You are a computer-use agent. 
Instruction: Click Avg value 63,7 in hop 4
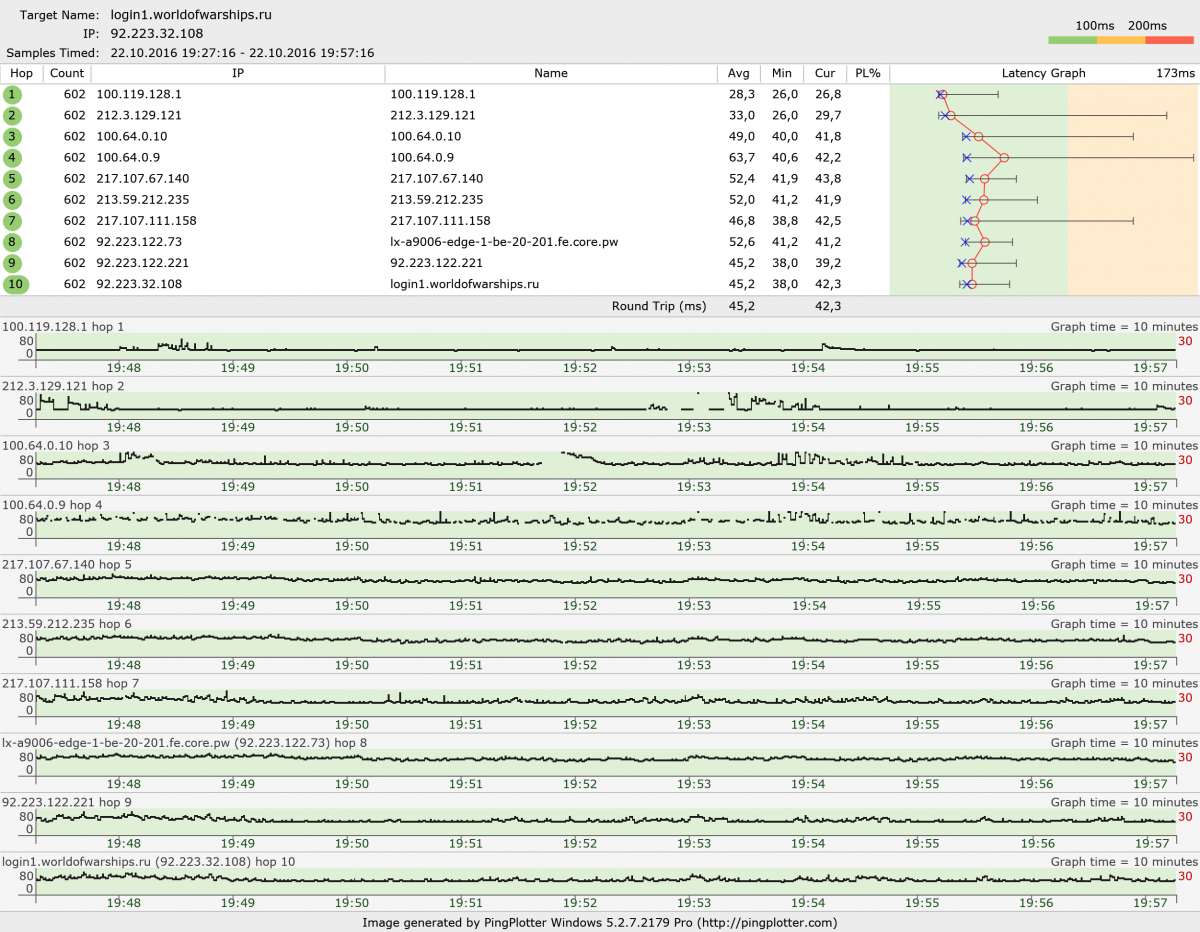[x=741, y=157]
